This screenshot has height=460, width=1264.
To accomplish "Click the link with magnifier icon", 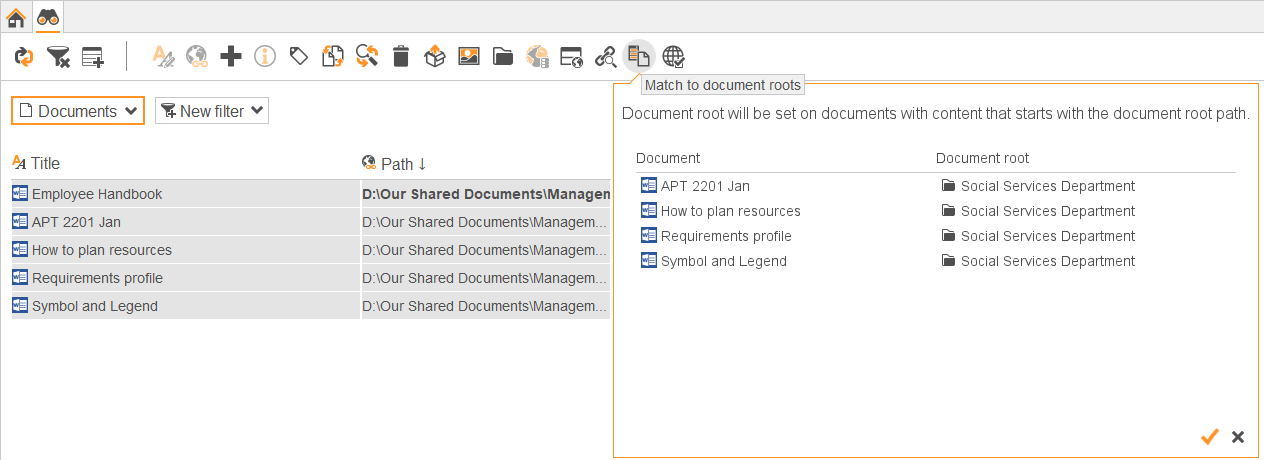I will coord(606,56).
